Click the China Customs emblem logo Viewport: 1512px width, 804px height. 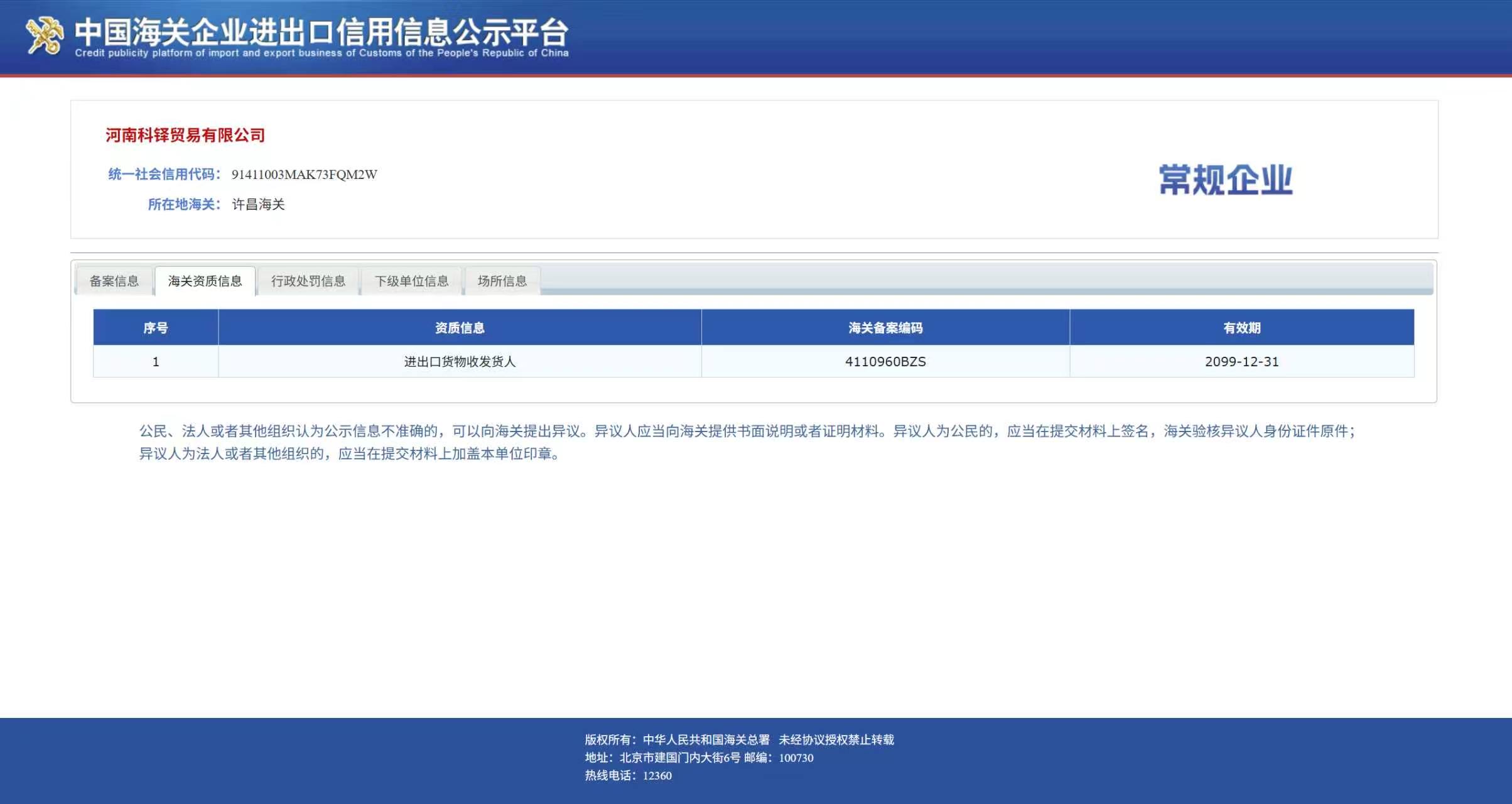45,36
